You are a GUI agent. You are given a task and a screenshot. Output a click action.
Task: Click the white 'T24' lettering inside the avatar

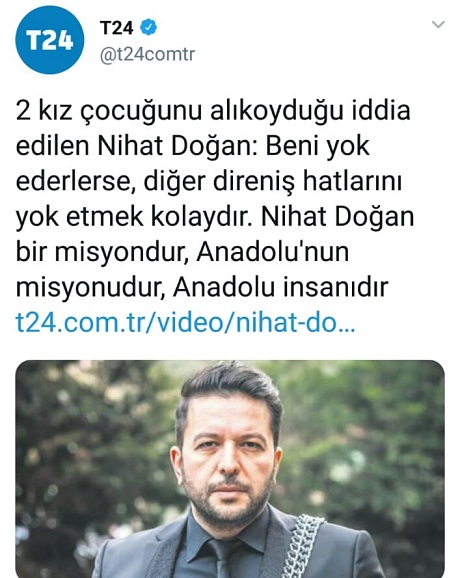[x=50, y=40]
